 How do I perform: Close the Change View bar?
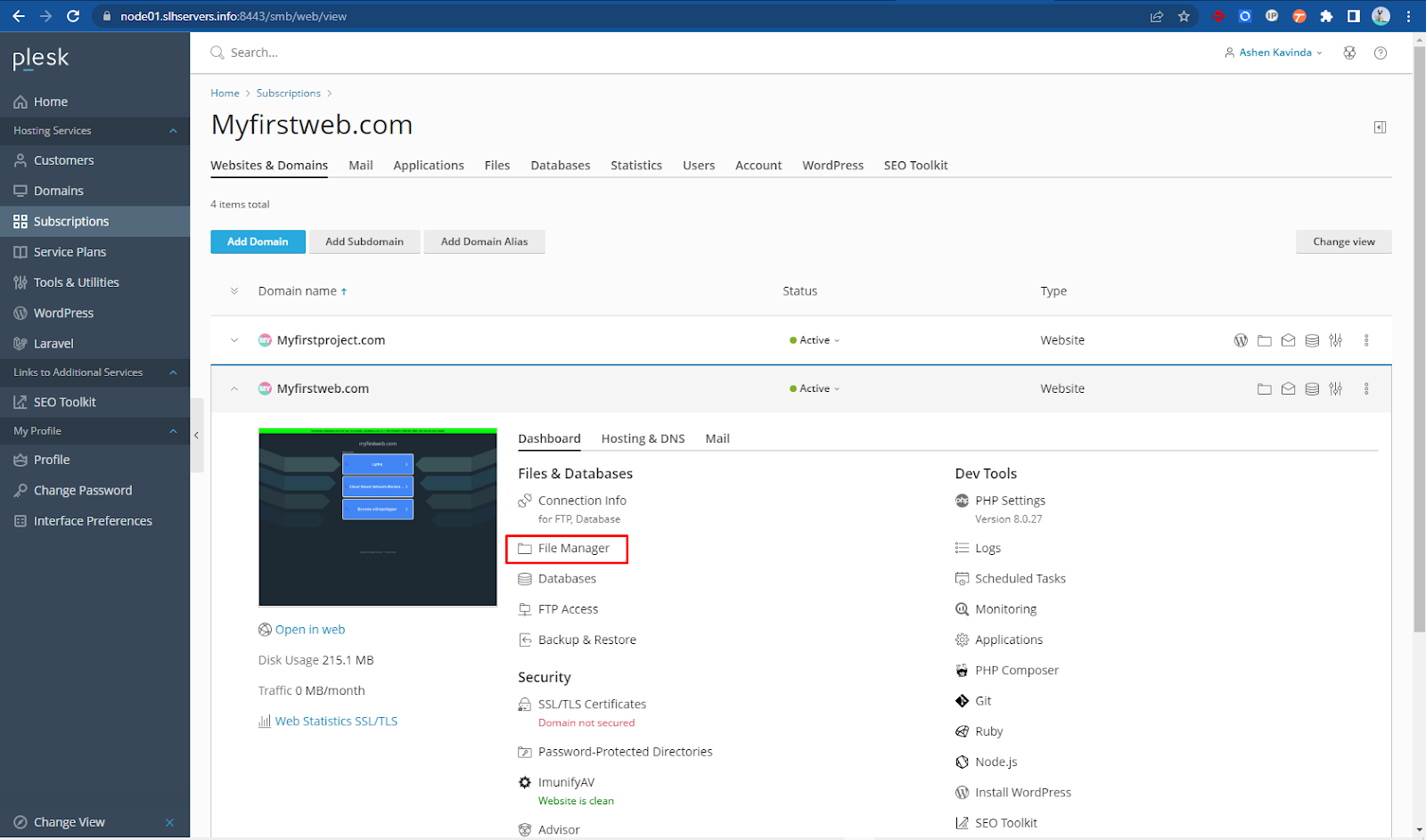(169, 822)
